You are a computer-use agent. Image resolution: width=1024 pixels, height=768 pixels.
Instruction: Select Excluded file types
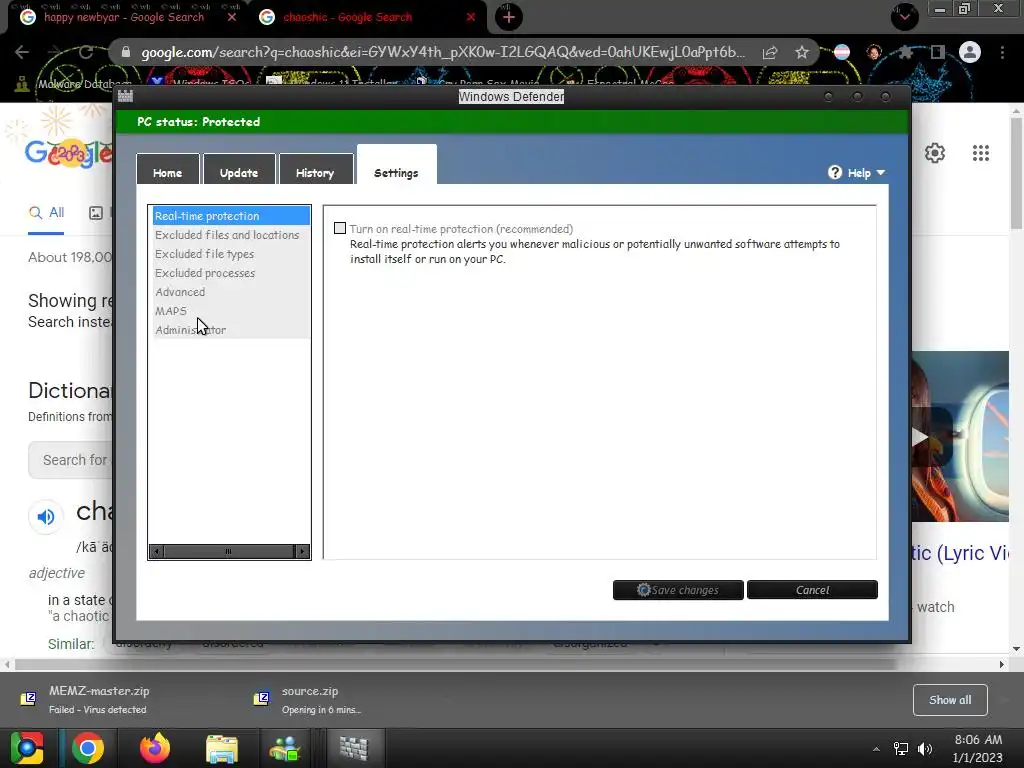tap(231, 253)
